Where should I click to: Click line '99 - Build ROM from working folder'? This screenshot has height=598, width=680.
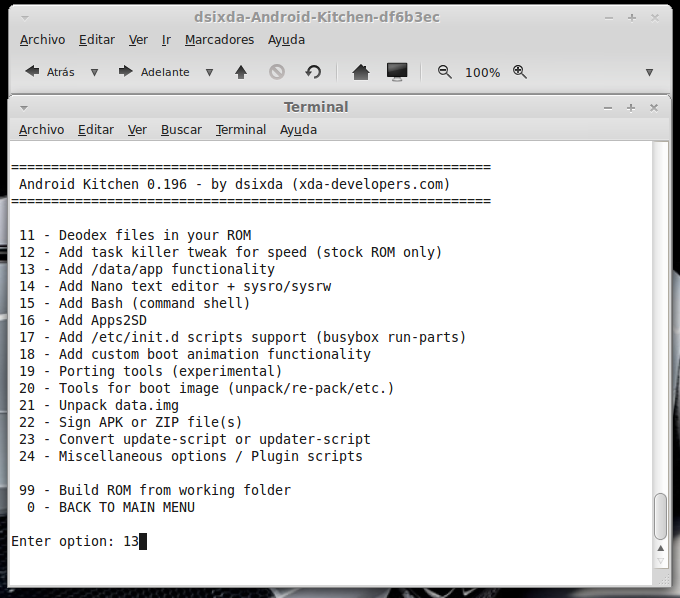(x=155, y=490)
